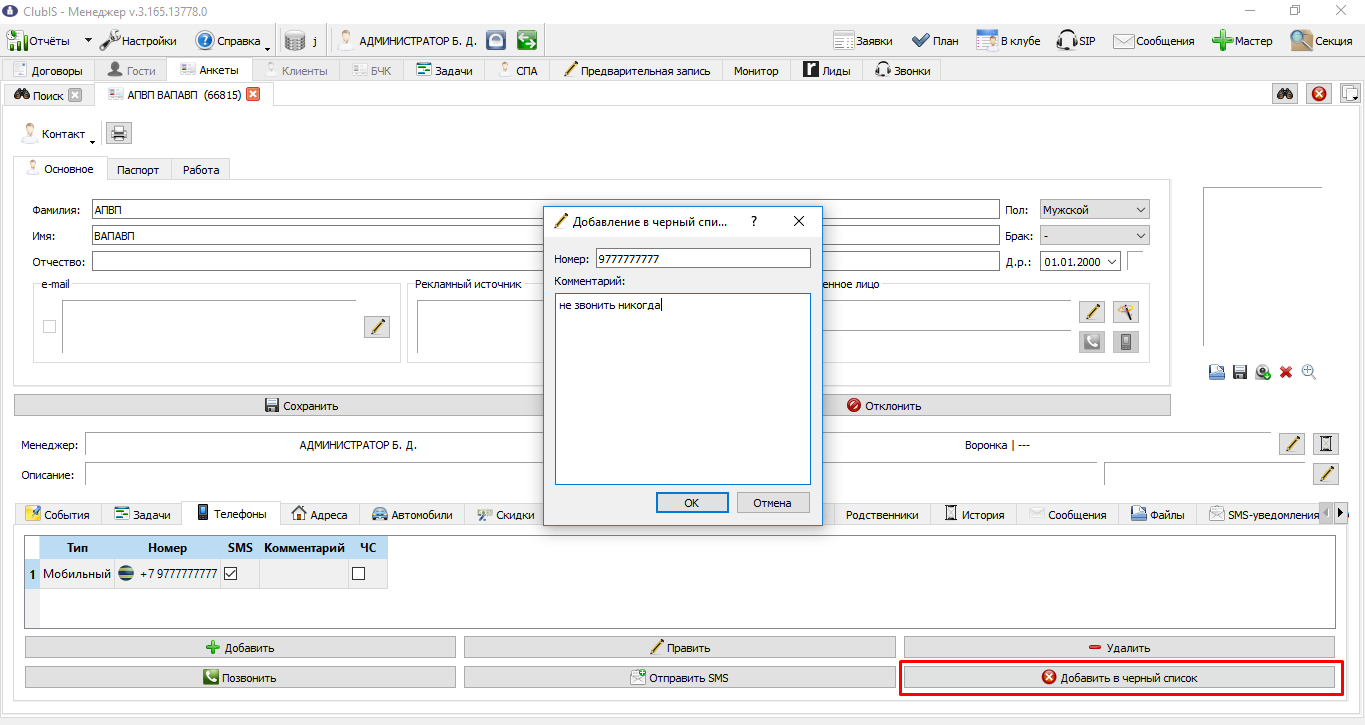Close the АПВП ВАПАВП (66815) subtab

pos(253,94)
